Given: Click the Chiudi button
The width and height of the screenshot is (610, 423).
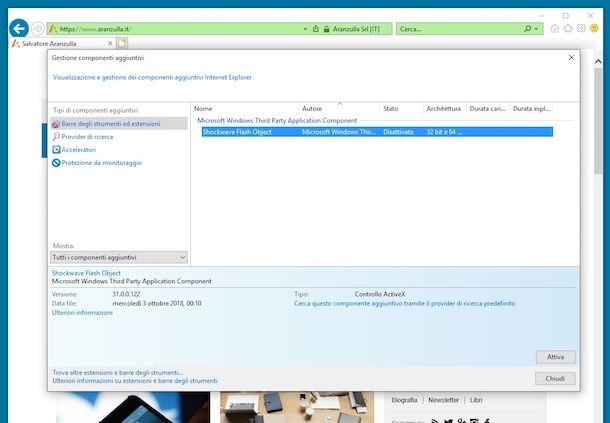Looking at the screenshot, I should [x=555, y=378].
